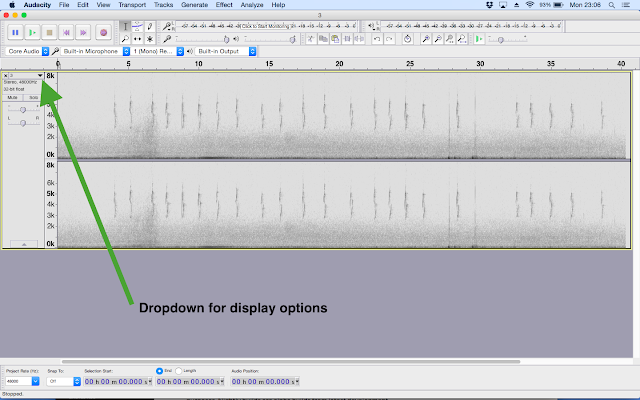Click the selection End time field
This screenshot has height=400, width=640.
[190, 381]
